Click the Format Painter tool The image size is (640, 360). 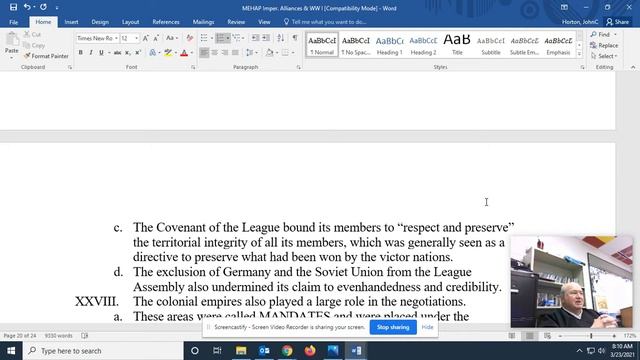coord(46,56)
